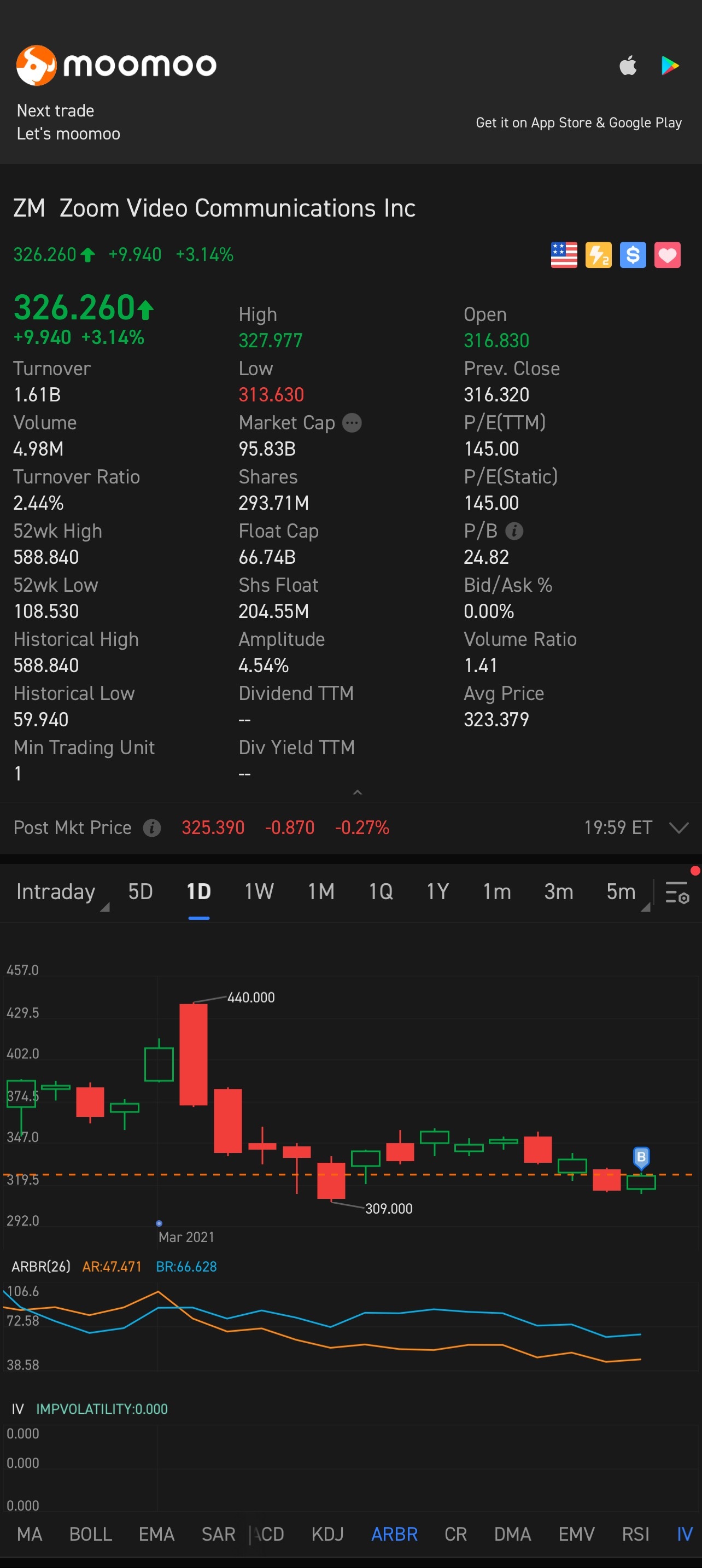Tap the Post Mkt Price 325.390 value
The image size is (702, 1568).
coord(213,828)
